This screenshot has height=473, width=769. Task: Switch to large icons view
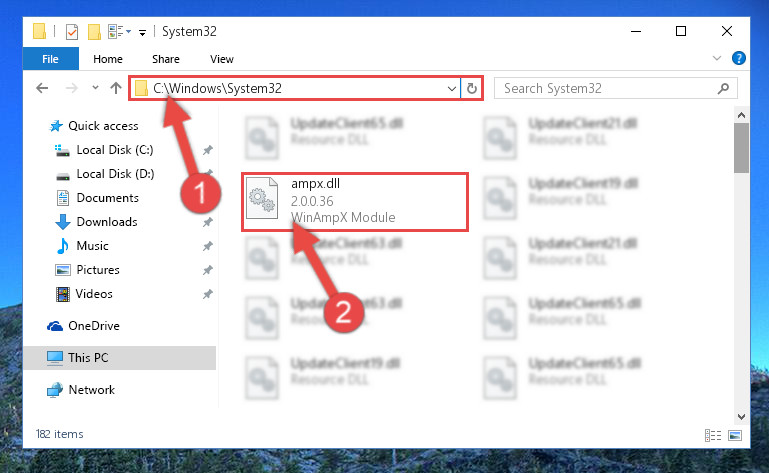(735, 435)
